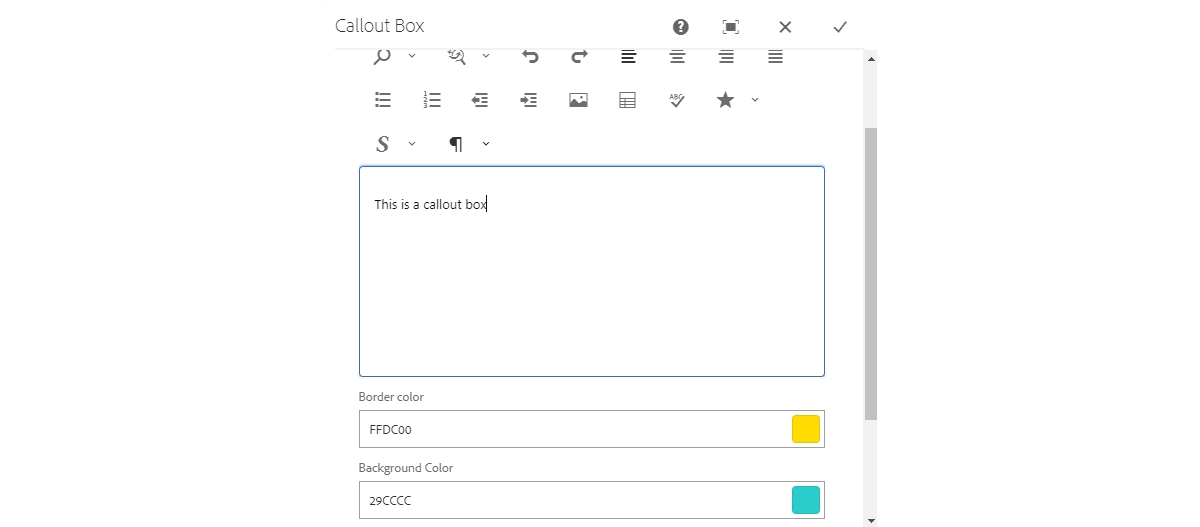Screen dimensions: 1200x527
Task: Toggle justify text alignment
Action: point(775,57)
